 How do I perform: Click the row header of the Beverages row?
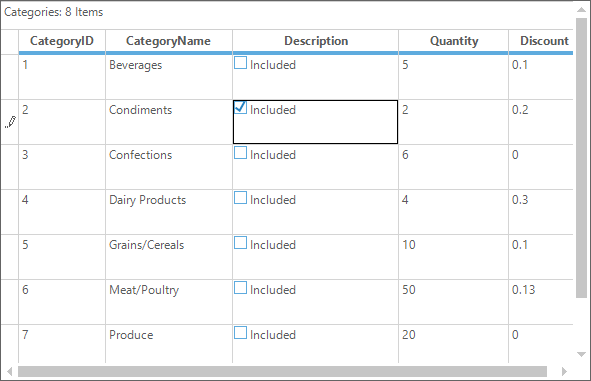[9, 77]
